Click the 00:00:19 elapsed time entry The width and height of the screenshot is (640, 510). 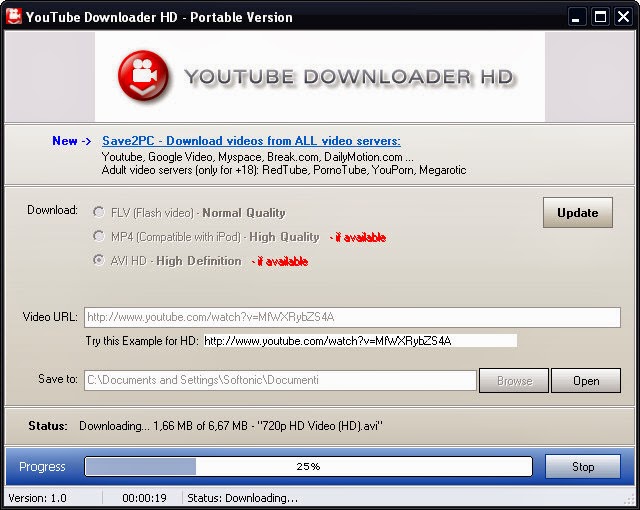tap(144, 498)
